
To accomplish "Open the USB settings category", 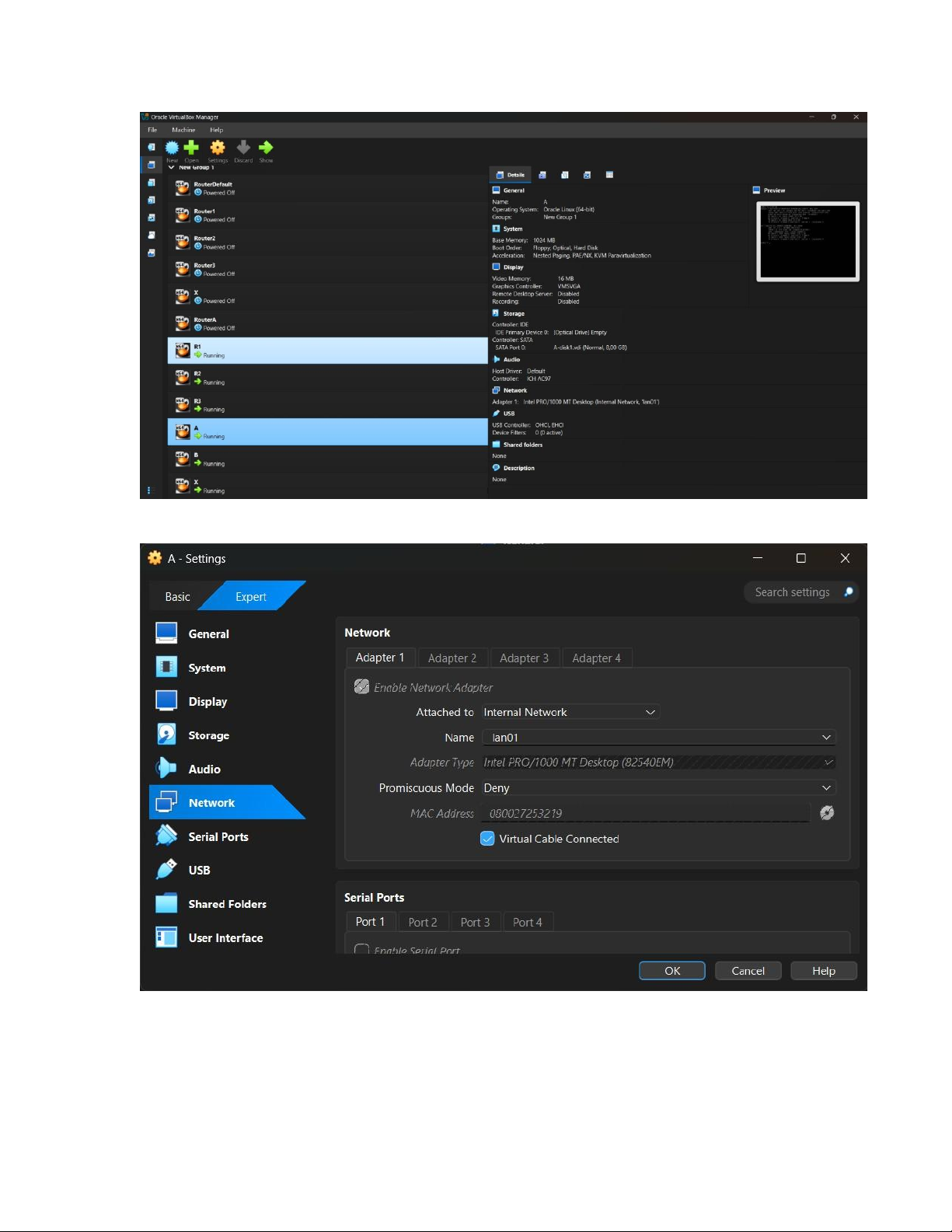I will click(x=199, y=871).
